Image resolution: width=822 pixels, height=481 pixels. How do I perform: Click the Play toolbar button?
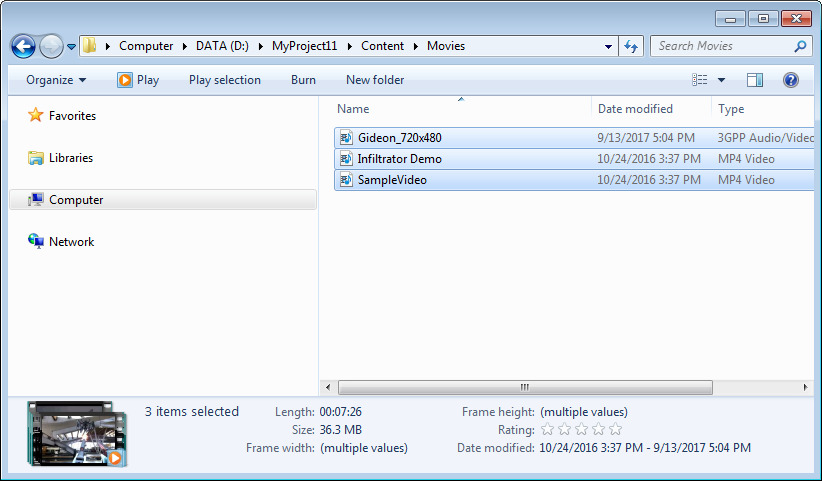point(138,80)
